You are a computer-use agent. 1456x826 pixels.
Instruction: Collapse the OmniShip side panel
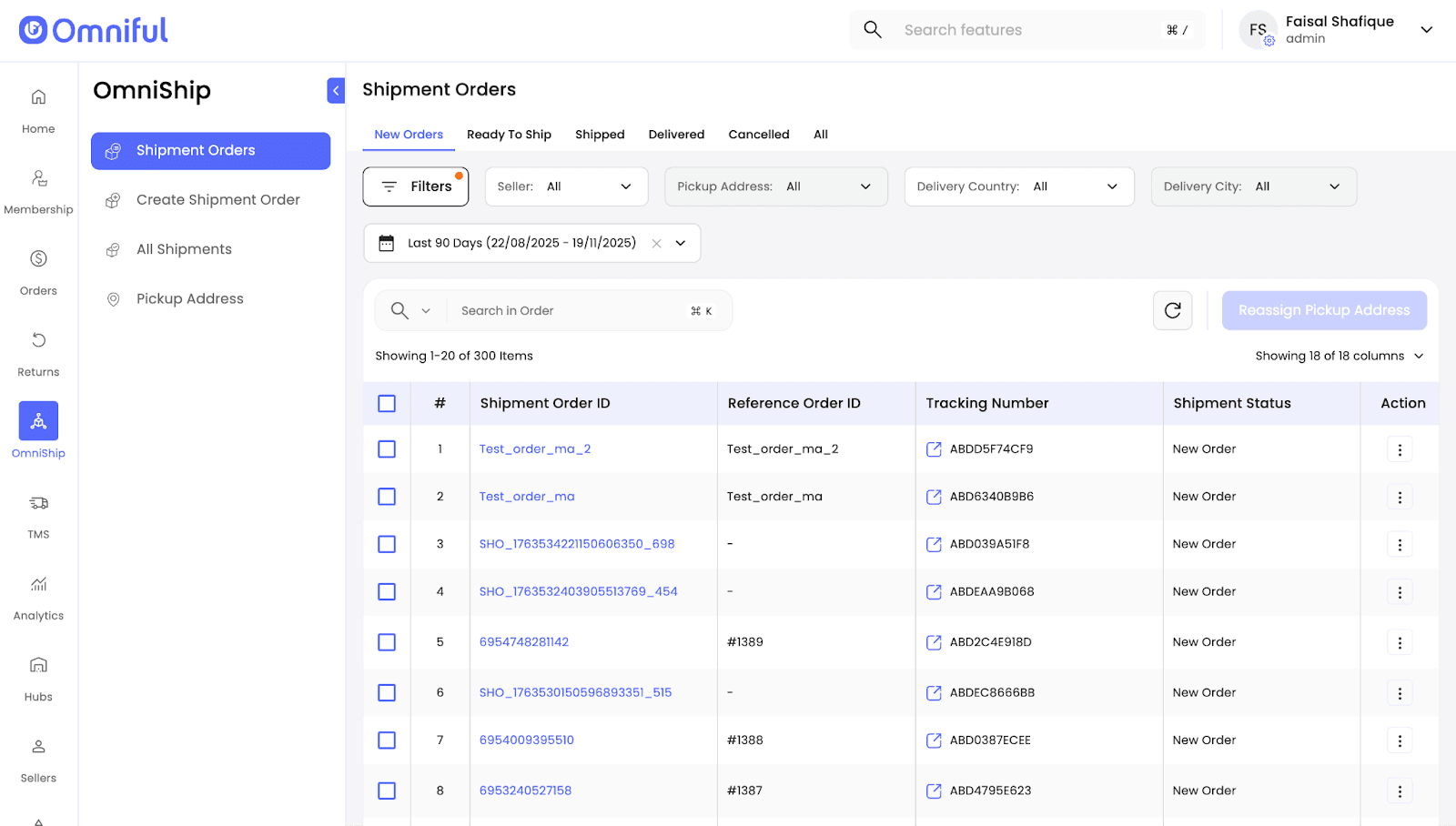tap(336, 90)
